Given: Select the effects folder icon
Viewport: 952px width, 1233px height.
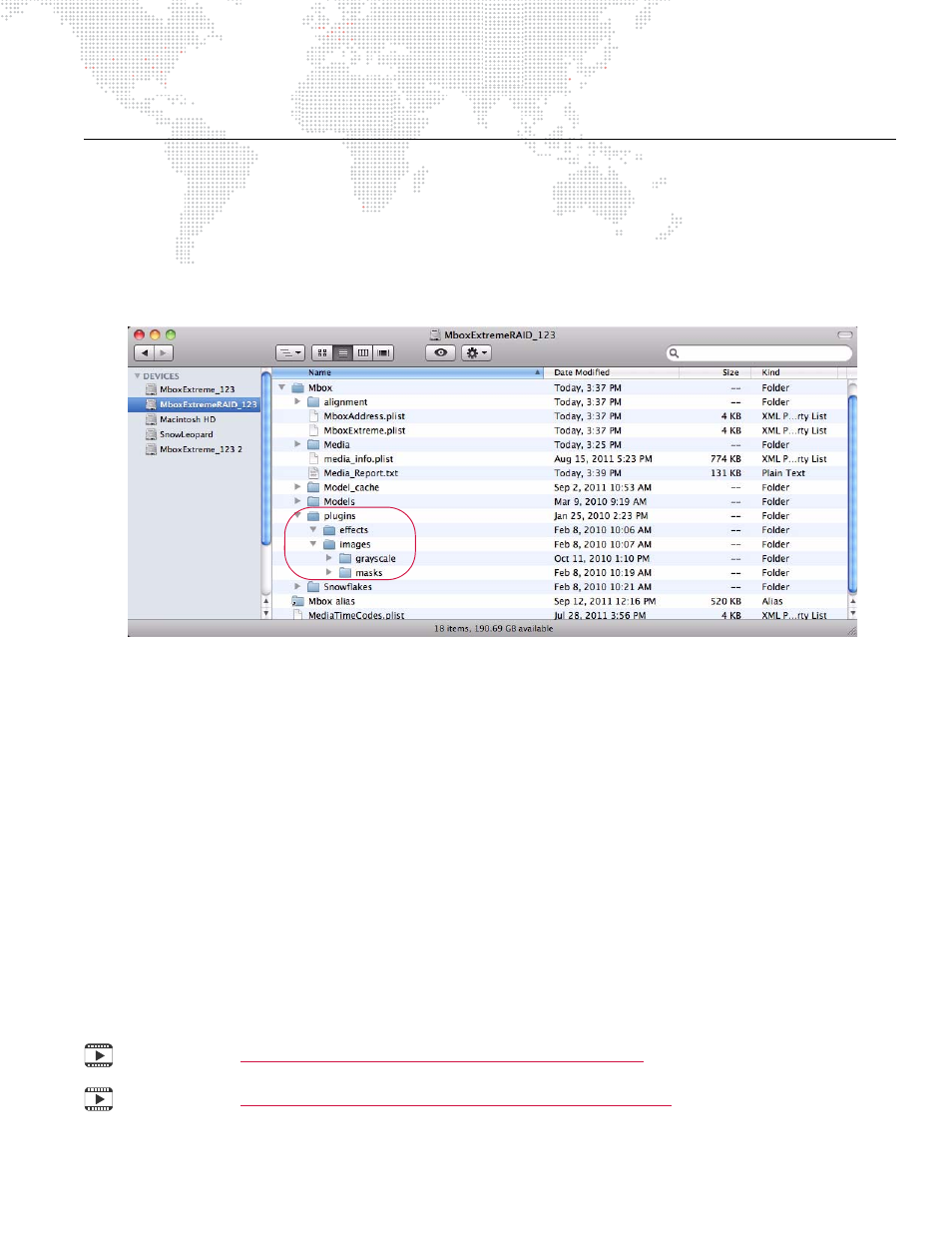Looking at the screenshot, I should coord(329,530).
